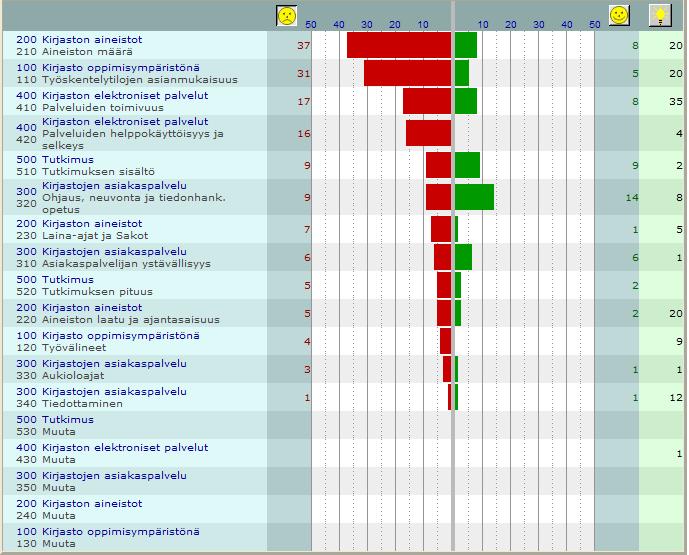Click negative count 37 for Aineiston määrä

[x=304, y=45]
